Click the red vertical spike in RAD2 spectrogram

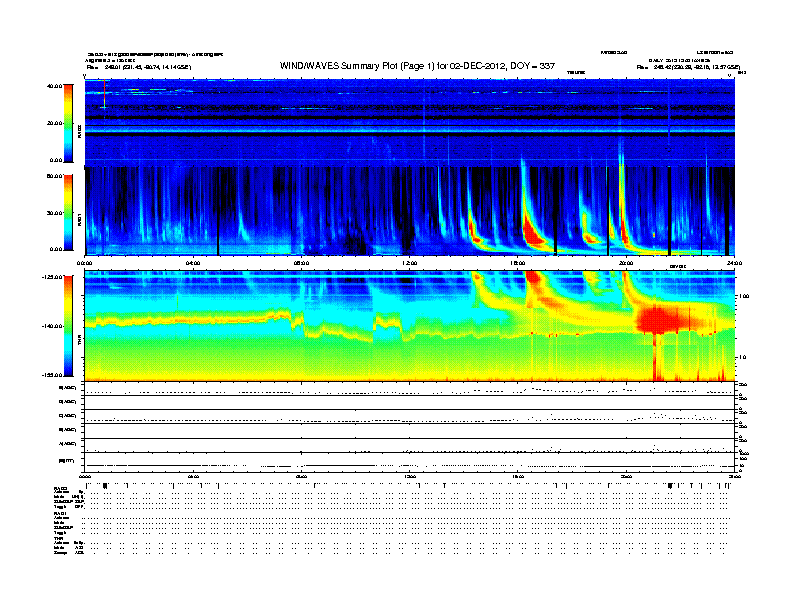[105, 93]
